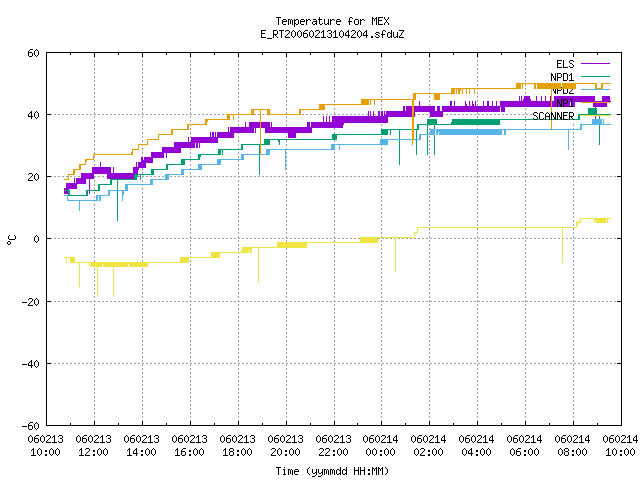Click the 08:00 time tick label
The image size is (640, 480).
tap(572, 446)
